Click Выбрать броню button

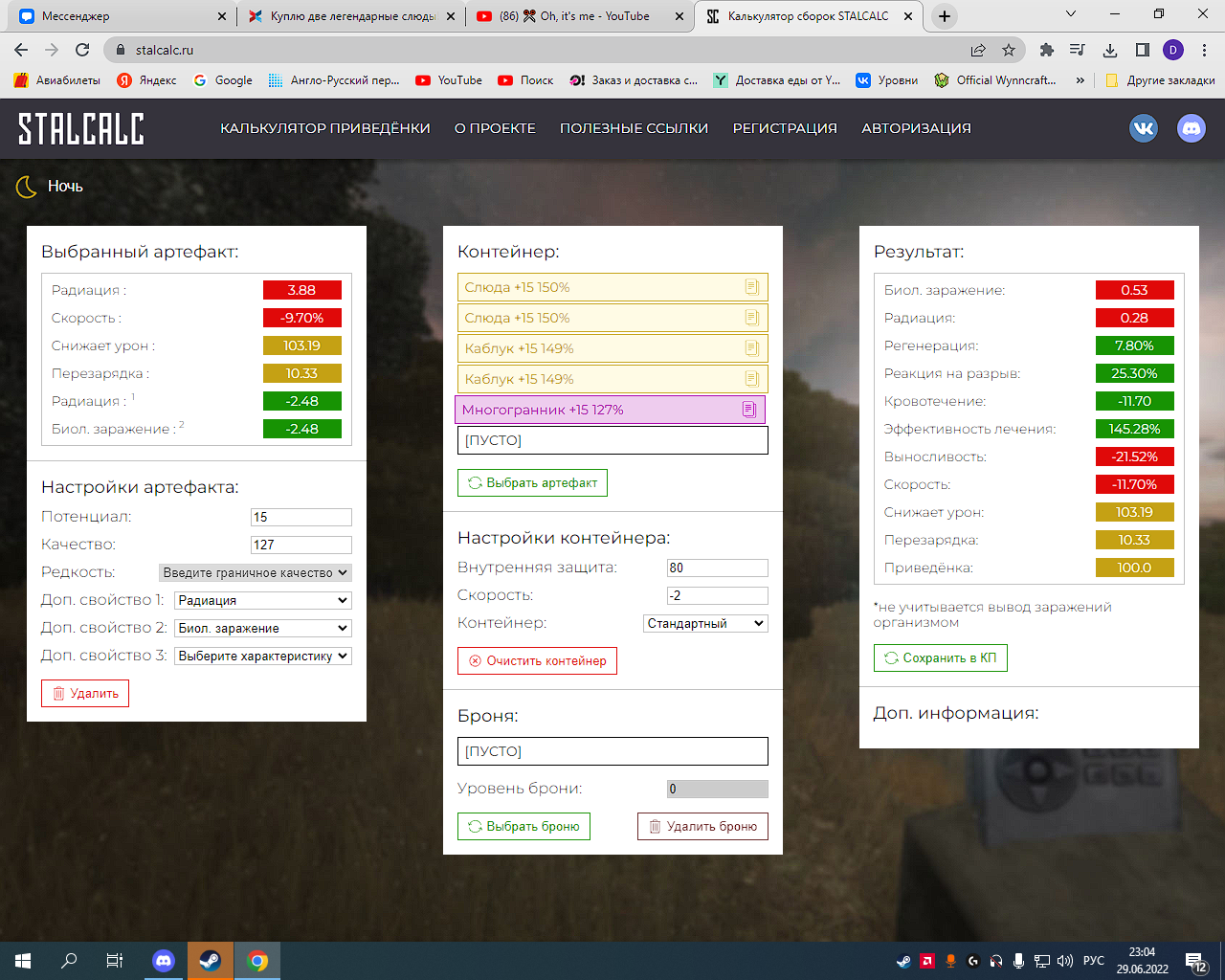click(x=523, y=826)
